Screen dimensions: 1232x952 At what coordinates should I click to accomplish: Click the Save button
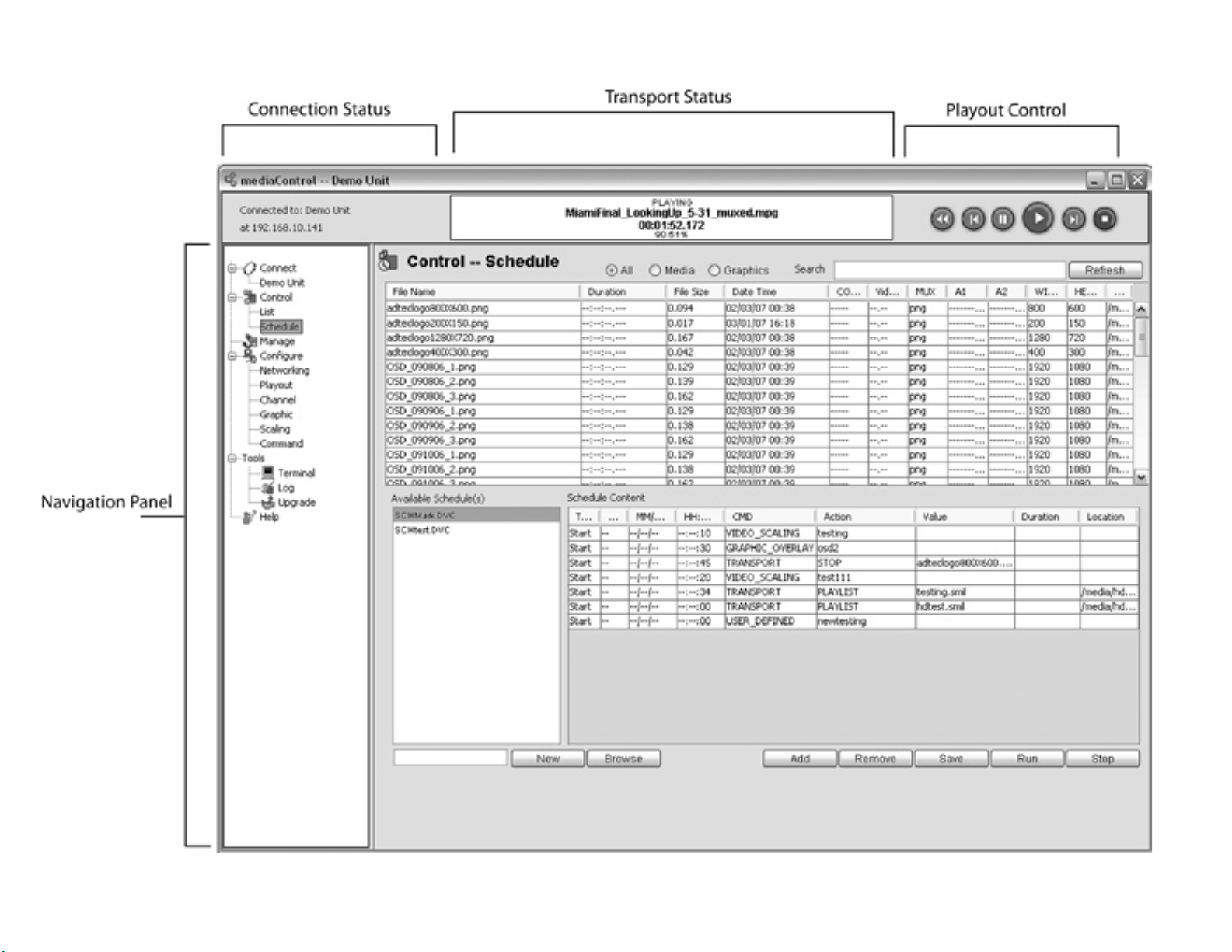(951, 758)
